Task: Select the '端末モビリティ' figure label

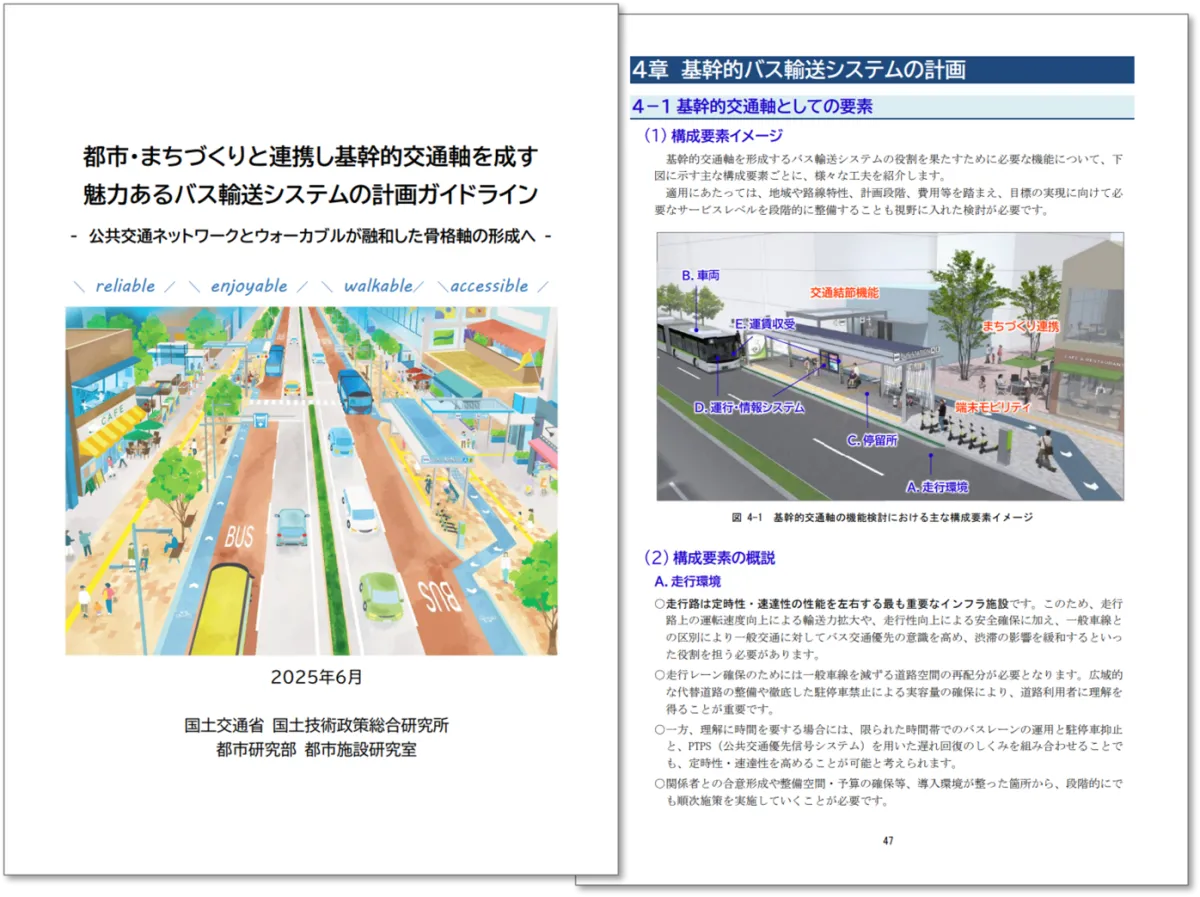Action: click(993, 408)
